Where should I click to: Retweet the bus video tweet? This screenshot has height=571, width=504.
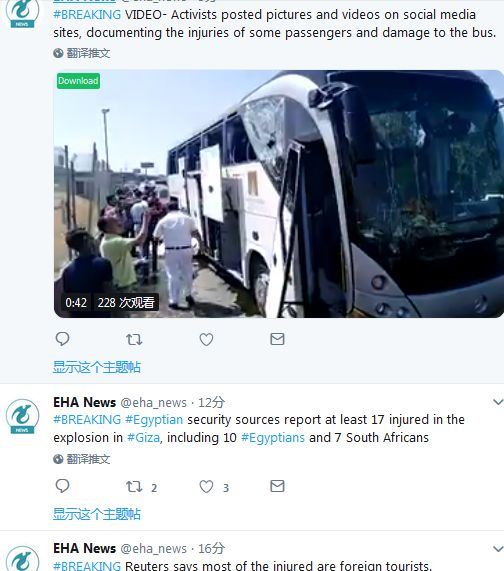[134, 339]
